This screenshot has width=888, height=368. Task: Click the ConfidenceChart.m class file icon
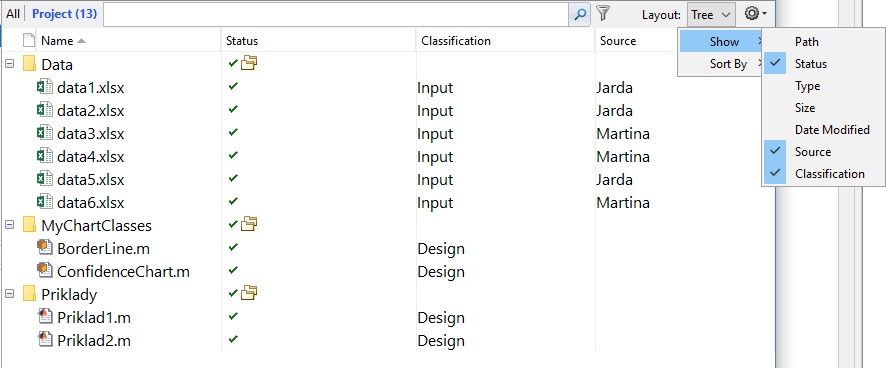click(45, 271)
